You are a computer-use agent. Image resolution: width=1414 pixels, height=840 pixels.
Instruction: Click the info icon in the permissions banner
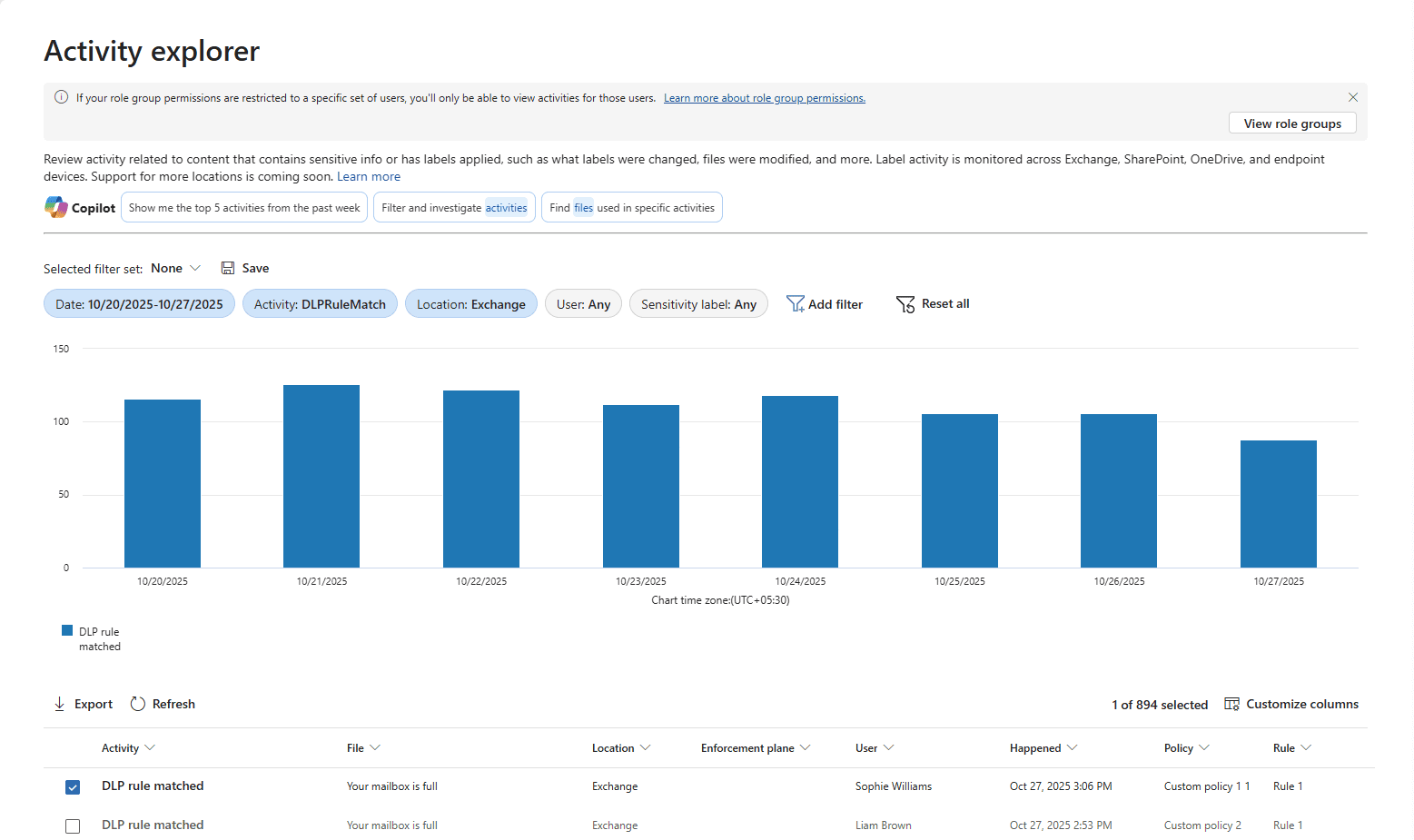(61, 96)
